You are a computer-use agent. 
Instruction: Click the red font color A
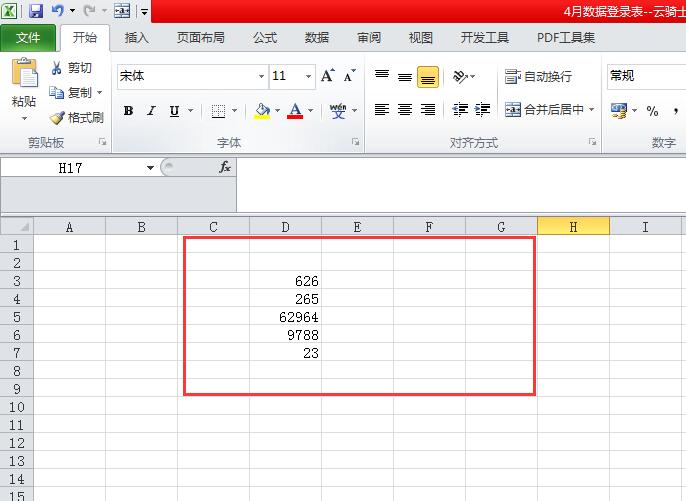295,111
